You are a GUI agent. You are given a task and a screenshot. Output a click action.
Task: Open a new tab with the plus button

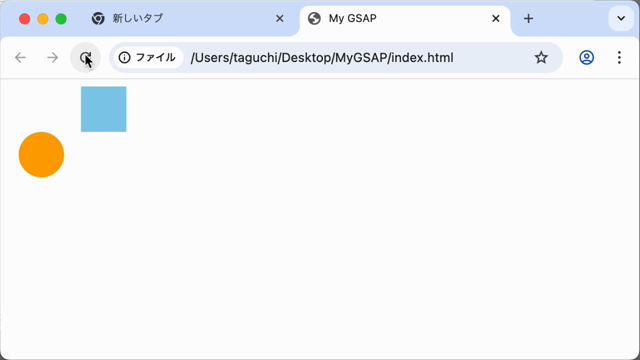(x=528, y=18)
